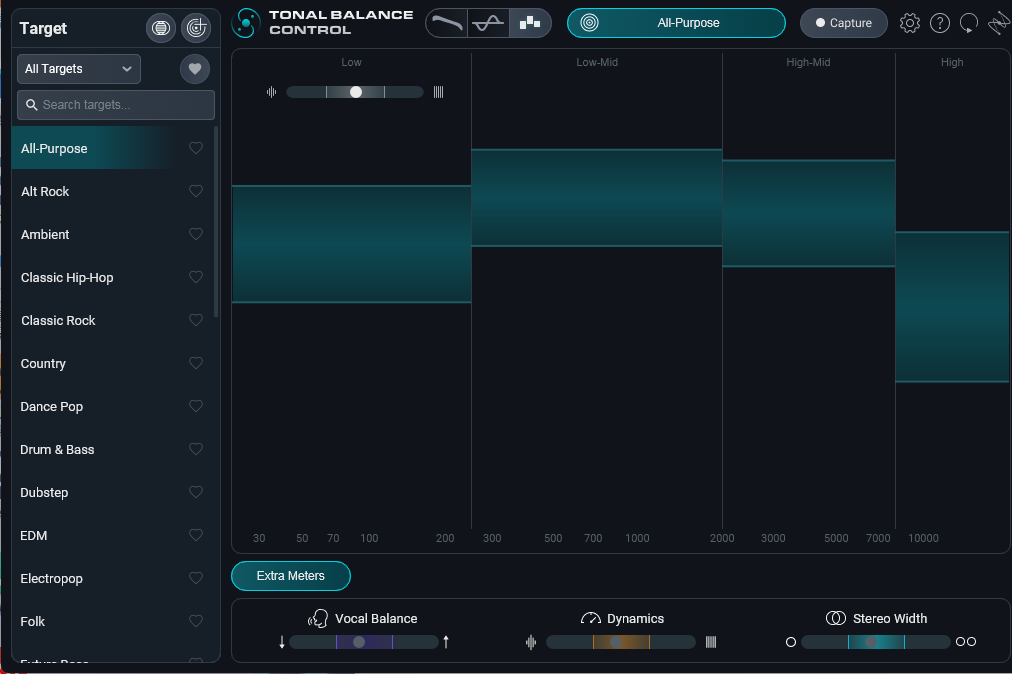Adjust the Low band crest factor slider
The width and height of the screenshot is (1012, 674).
[355, 92]
